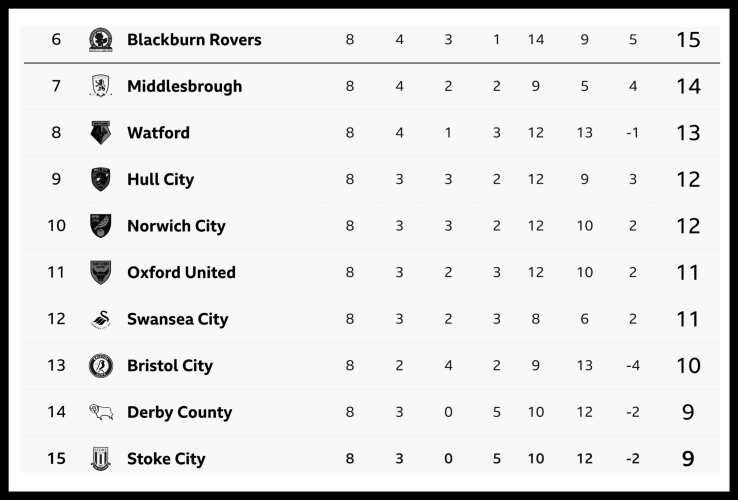This screenshot has width=738, height=500.
Task: Click the Bristol City club badge
Action: pyautogui.click(x=100, y=366)
